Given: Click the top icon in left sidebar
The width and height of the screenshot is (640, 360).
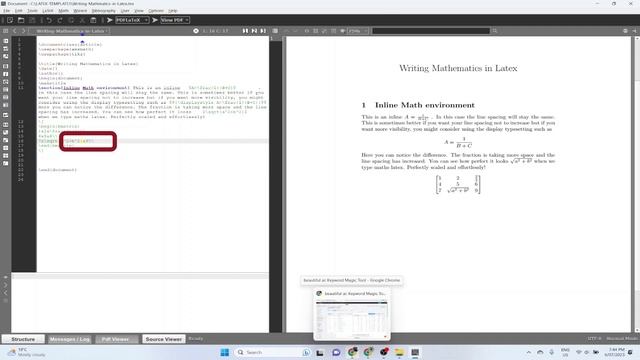Looking at the screenshot, I should 6,41.
